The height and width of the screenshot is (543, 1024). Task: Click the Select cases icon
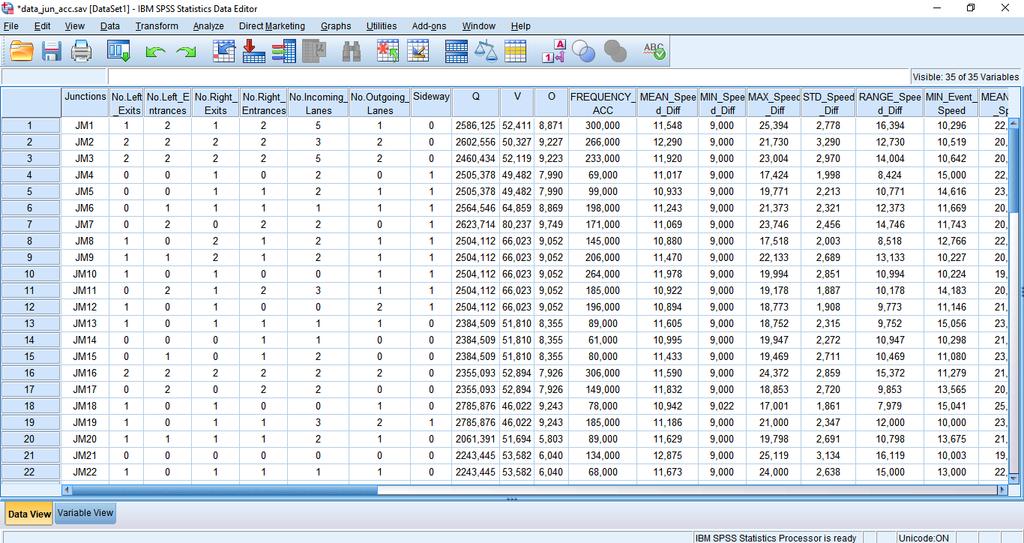pos(515,51)
